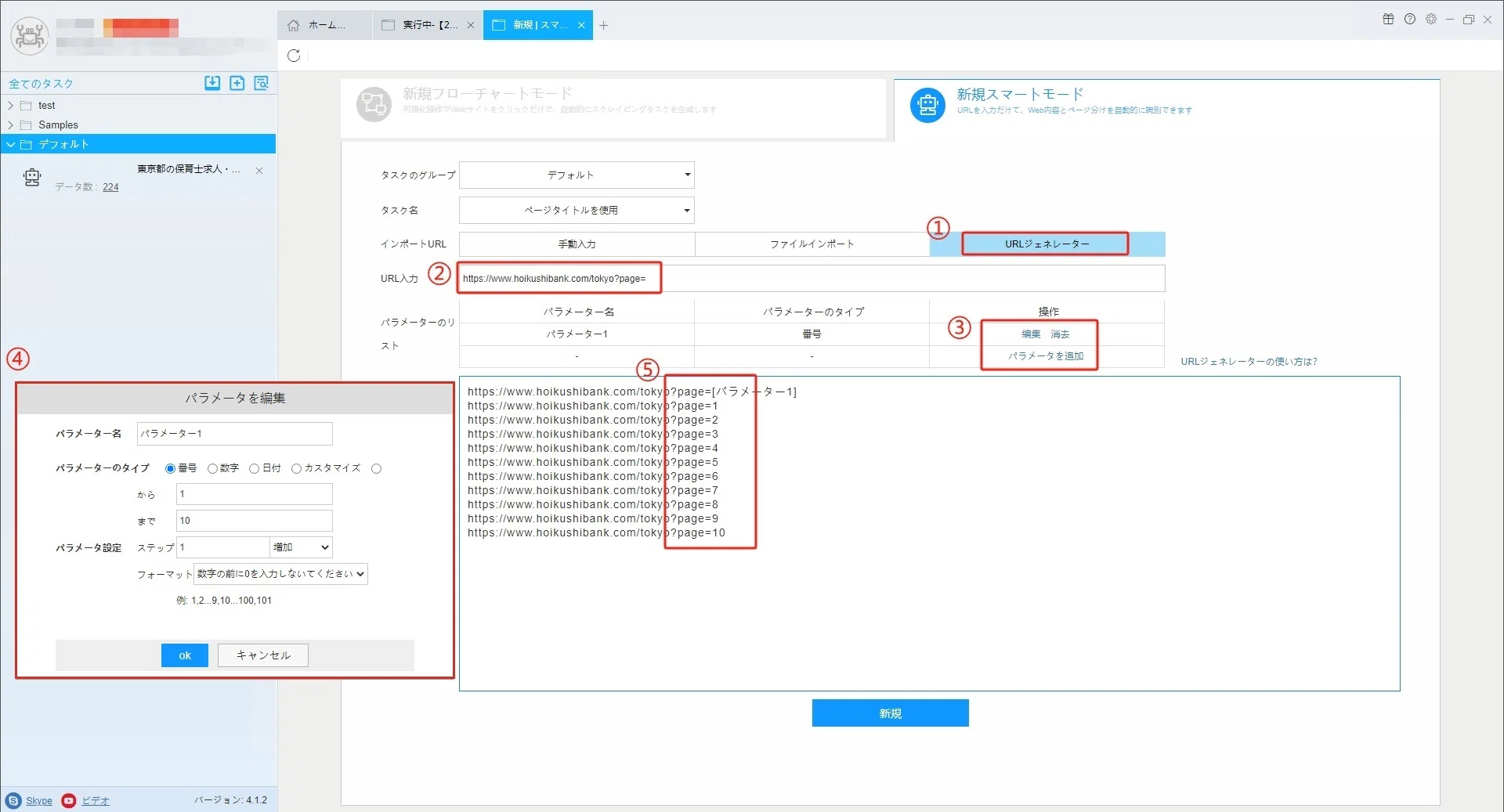Click the folder icon beside Samples

point(26,125)
